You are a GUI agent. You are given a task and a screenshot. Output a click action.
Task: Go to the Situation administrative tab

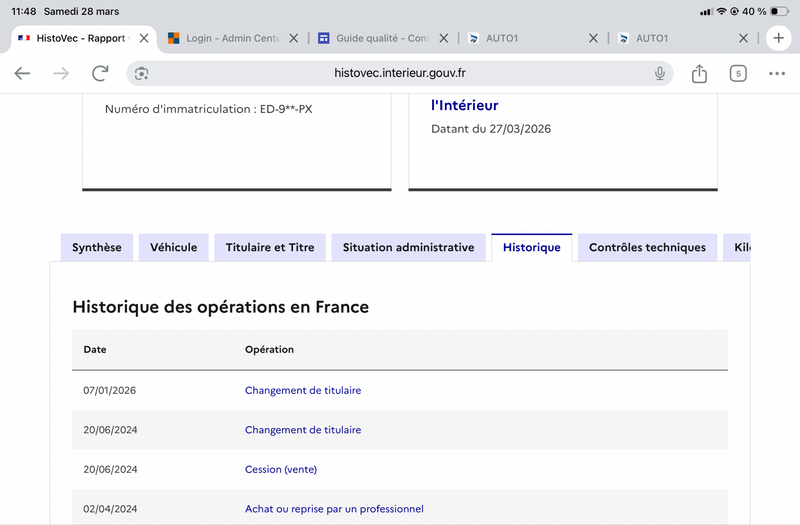(x=408, y=248)
